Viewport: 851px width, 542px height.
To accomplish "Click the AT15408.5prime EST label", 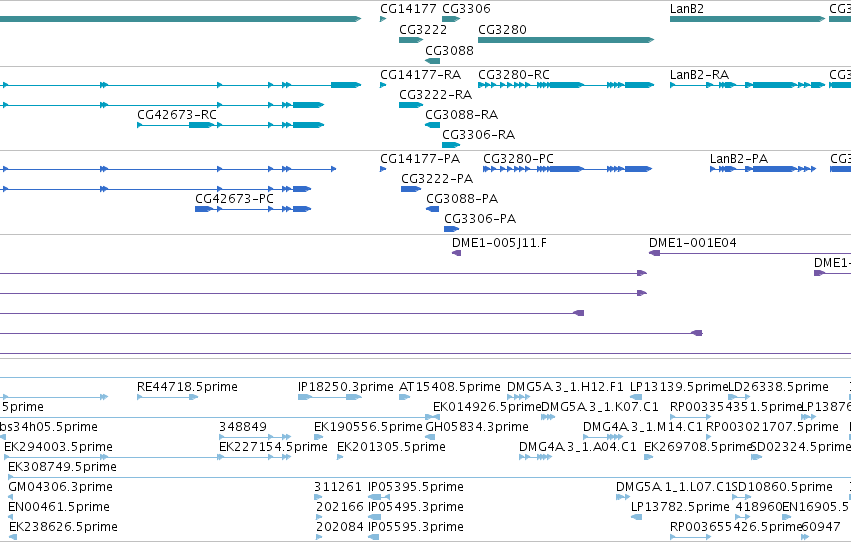I will 449,387.
